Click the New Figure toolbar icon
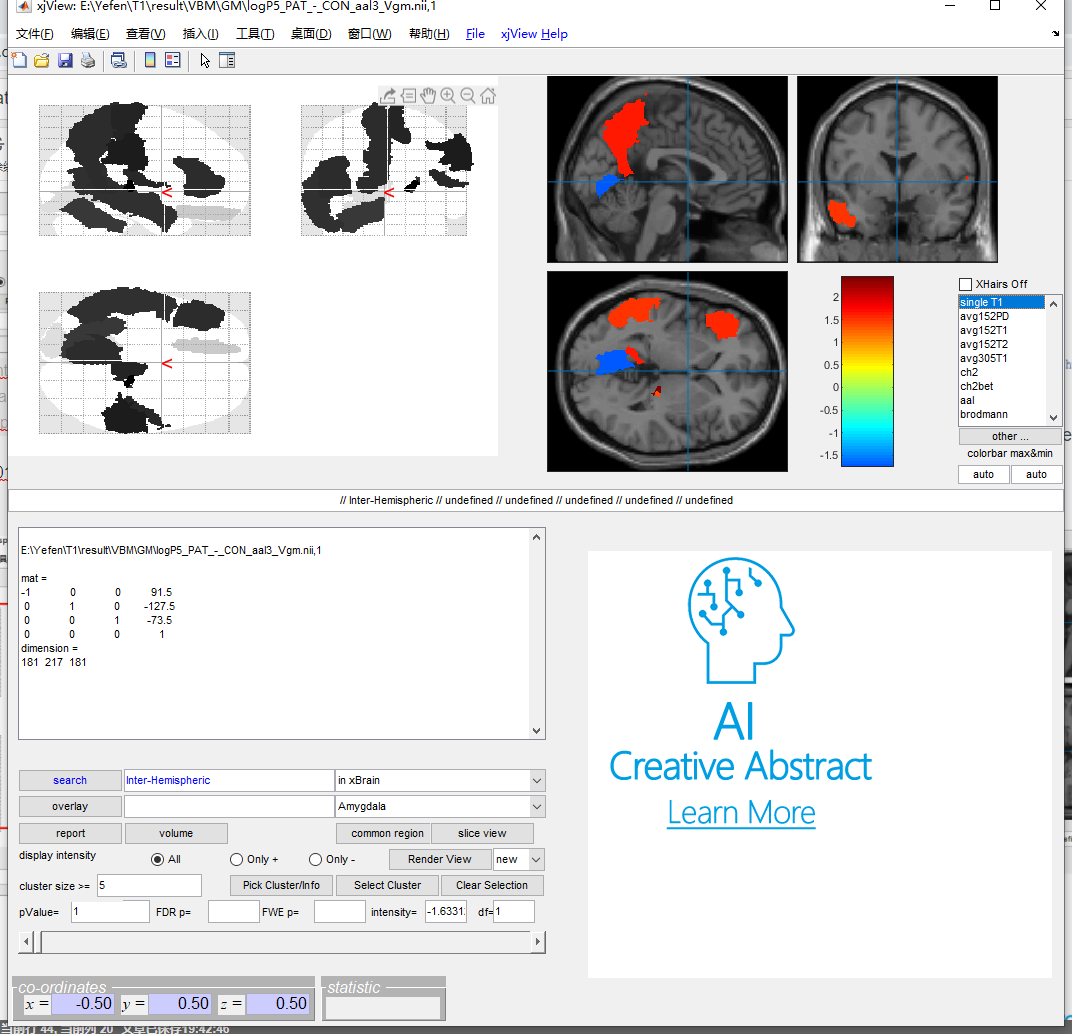Viewport: 1072px width, 1034px height. click(20, 60)
